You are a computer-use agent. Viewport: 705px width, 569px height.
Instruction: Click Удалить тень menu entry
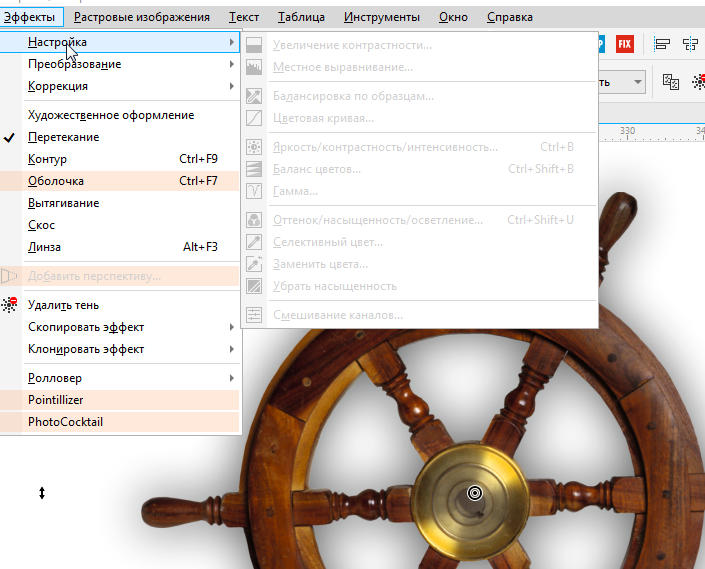pyautogui.click(x=119, y=305)
